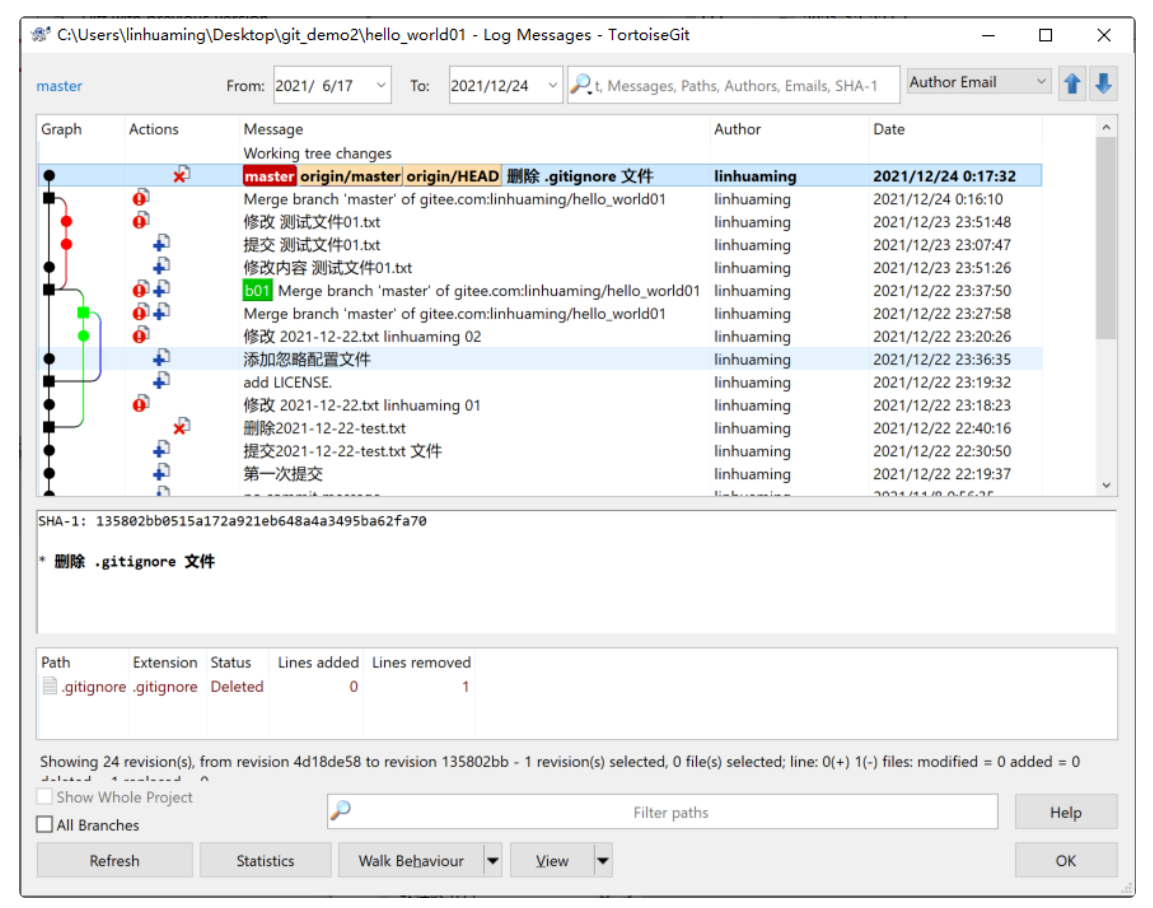
Task: Click the Graph column header
Action: point(81,129)
